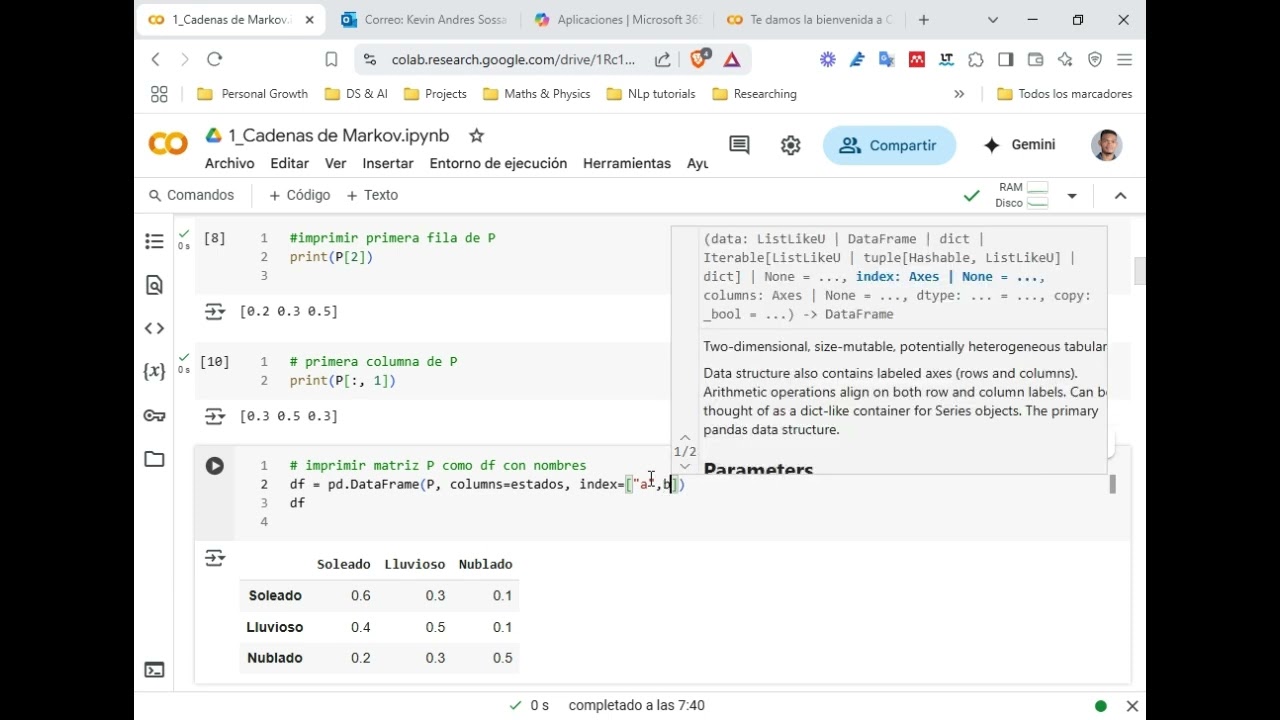Open Brave Shields lion icon
Screen dimensions: 1280x720
click(699, 59)
